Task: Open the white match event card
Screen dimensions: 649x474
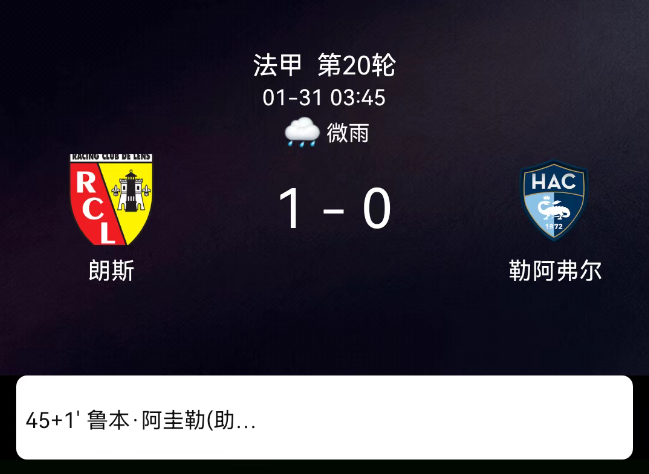Action: point(324,417)
